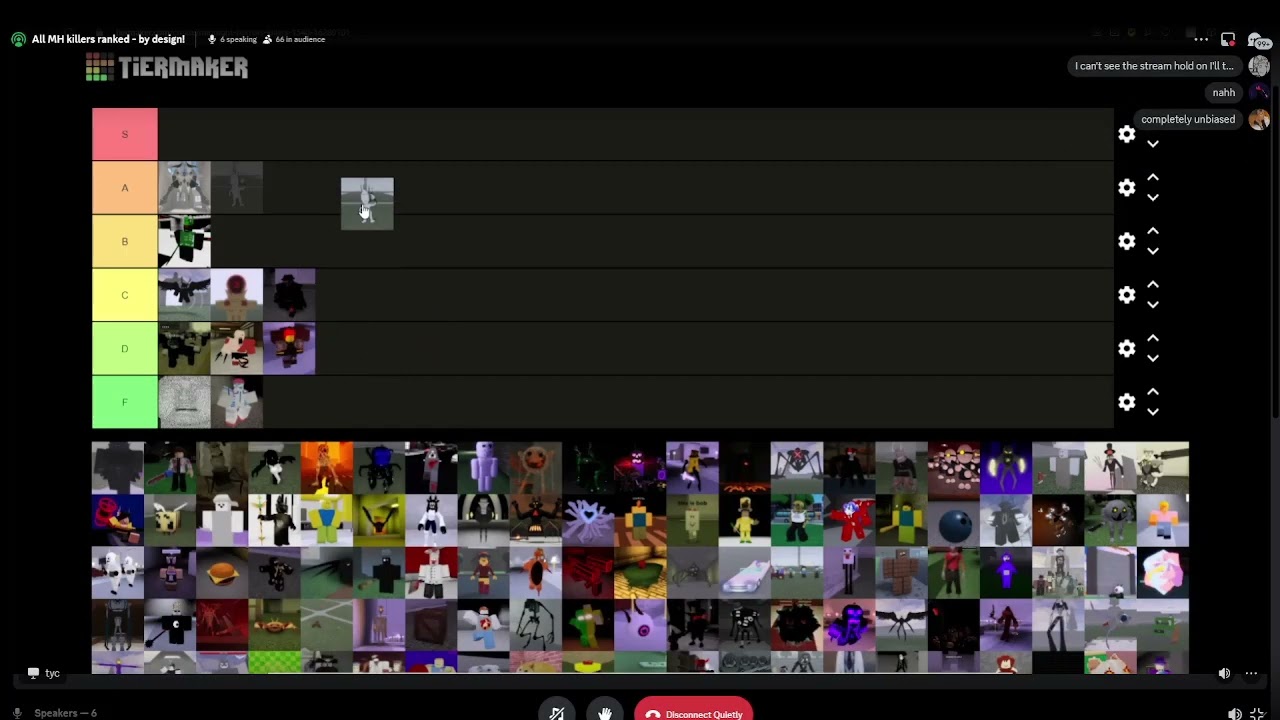The height and width of the screenshot is (720, 1280).
Task: Click the '66 in audience' indicator
Action: point(294,39)
